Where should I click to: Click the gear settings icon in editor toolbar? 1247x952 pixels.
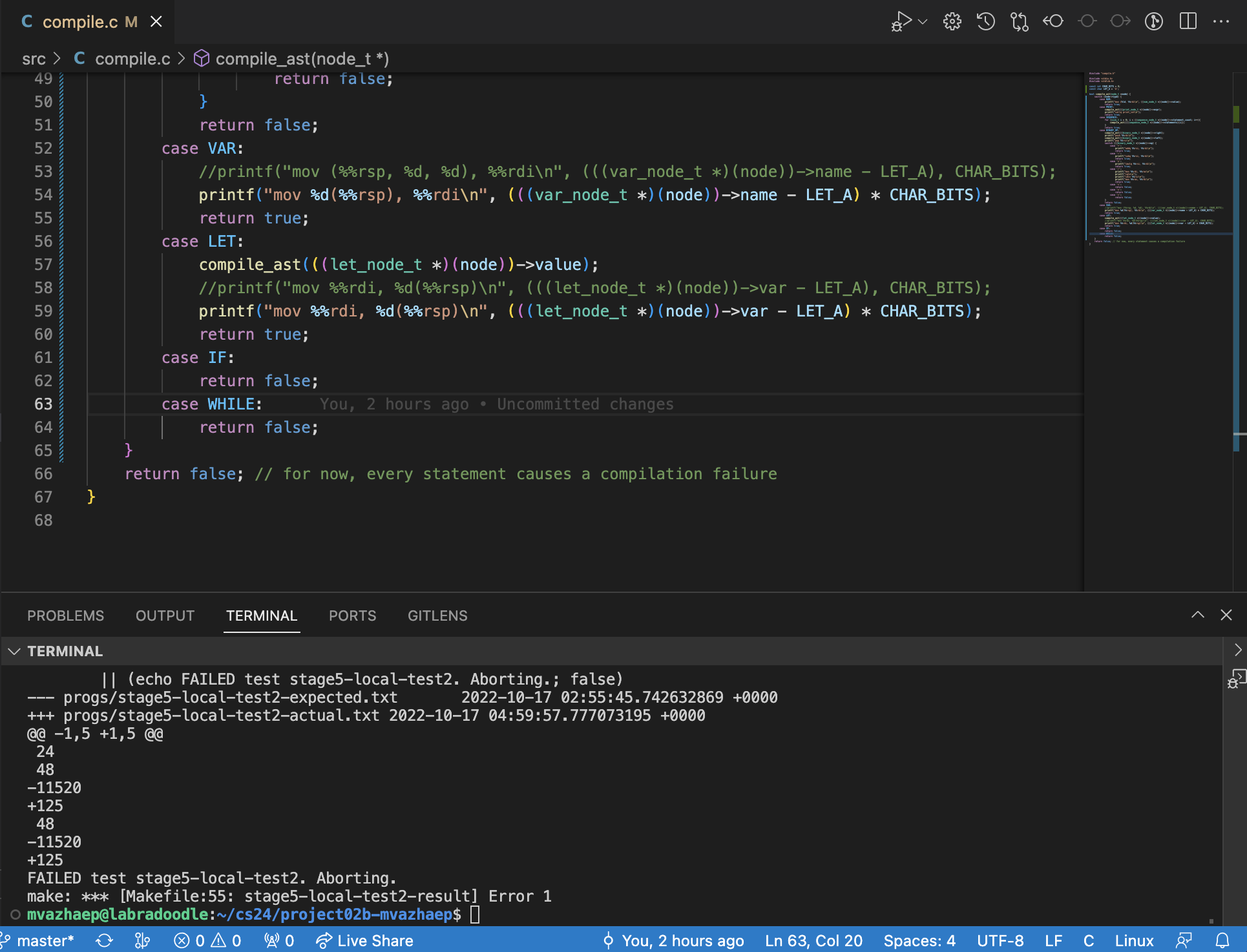click(x=952, y=21)
